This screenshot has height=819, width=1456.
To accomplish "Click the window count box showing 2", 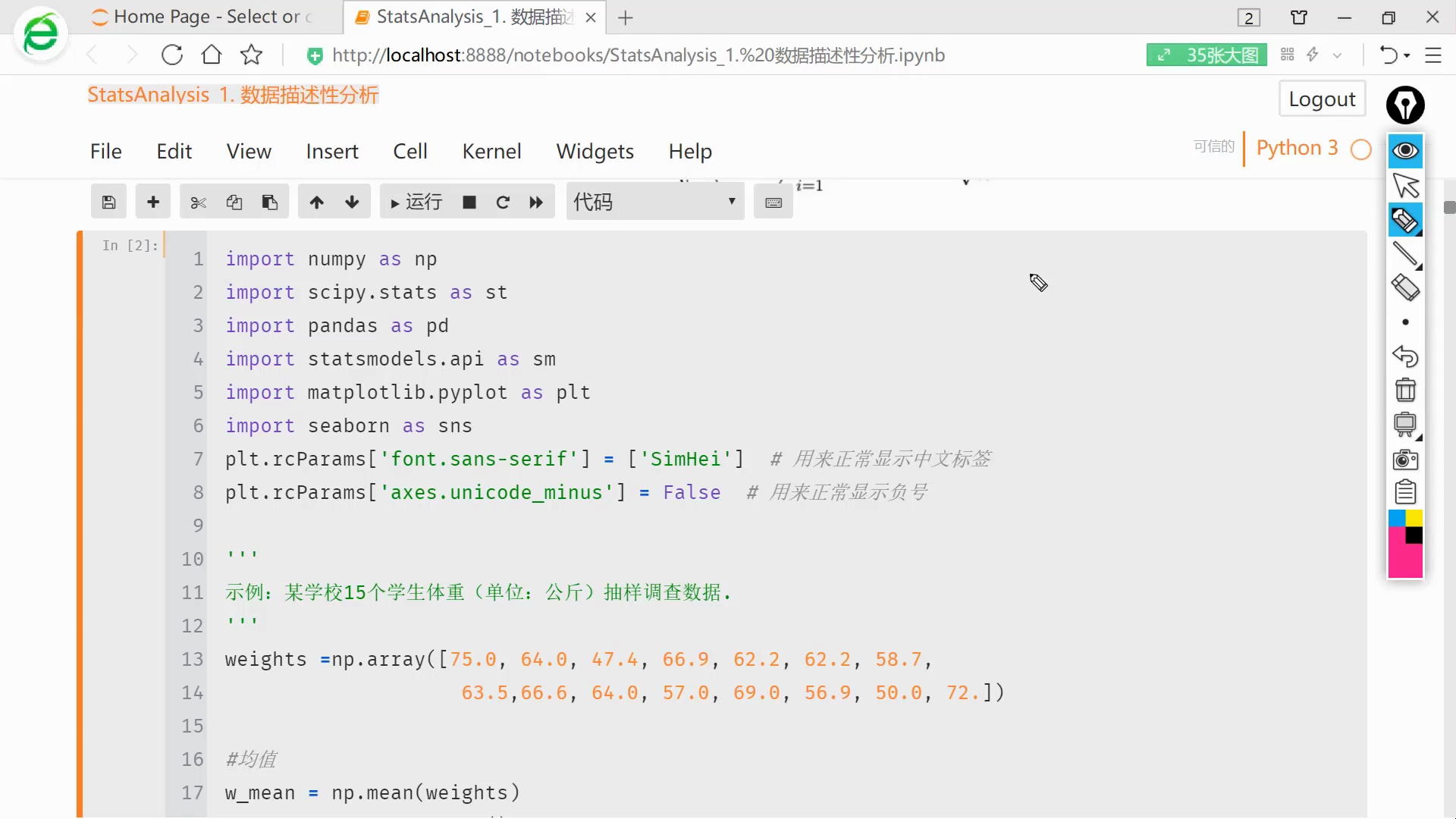I will (1249, 17).
